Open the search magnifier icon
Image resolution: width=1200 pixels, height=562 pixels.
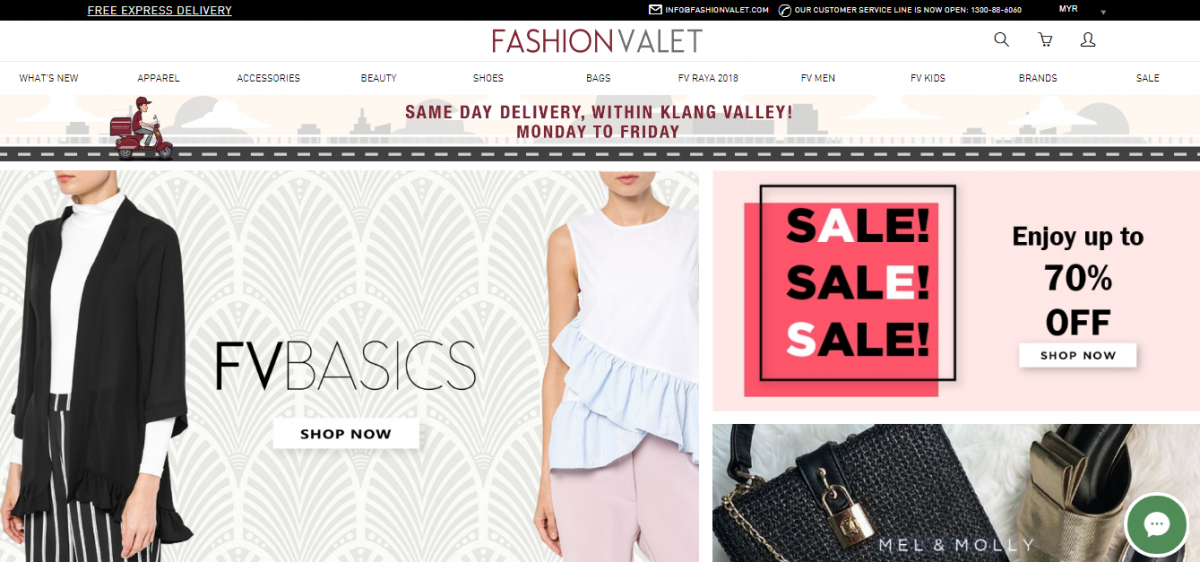[x=1001, y=40]
